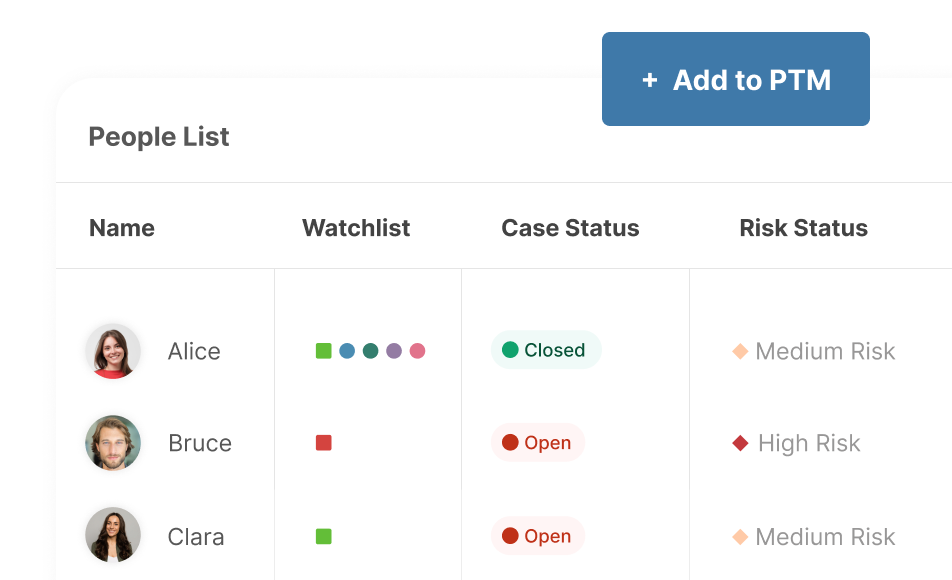952x580 pixels.
Task: Sort by the Risk Status column header
Action: point(803,228)
